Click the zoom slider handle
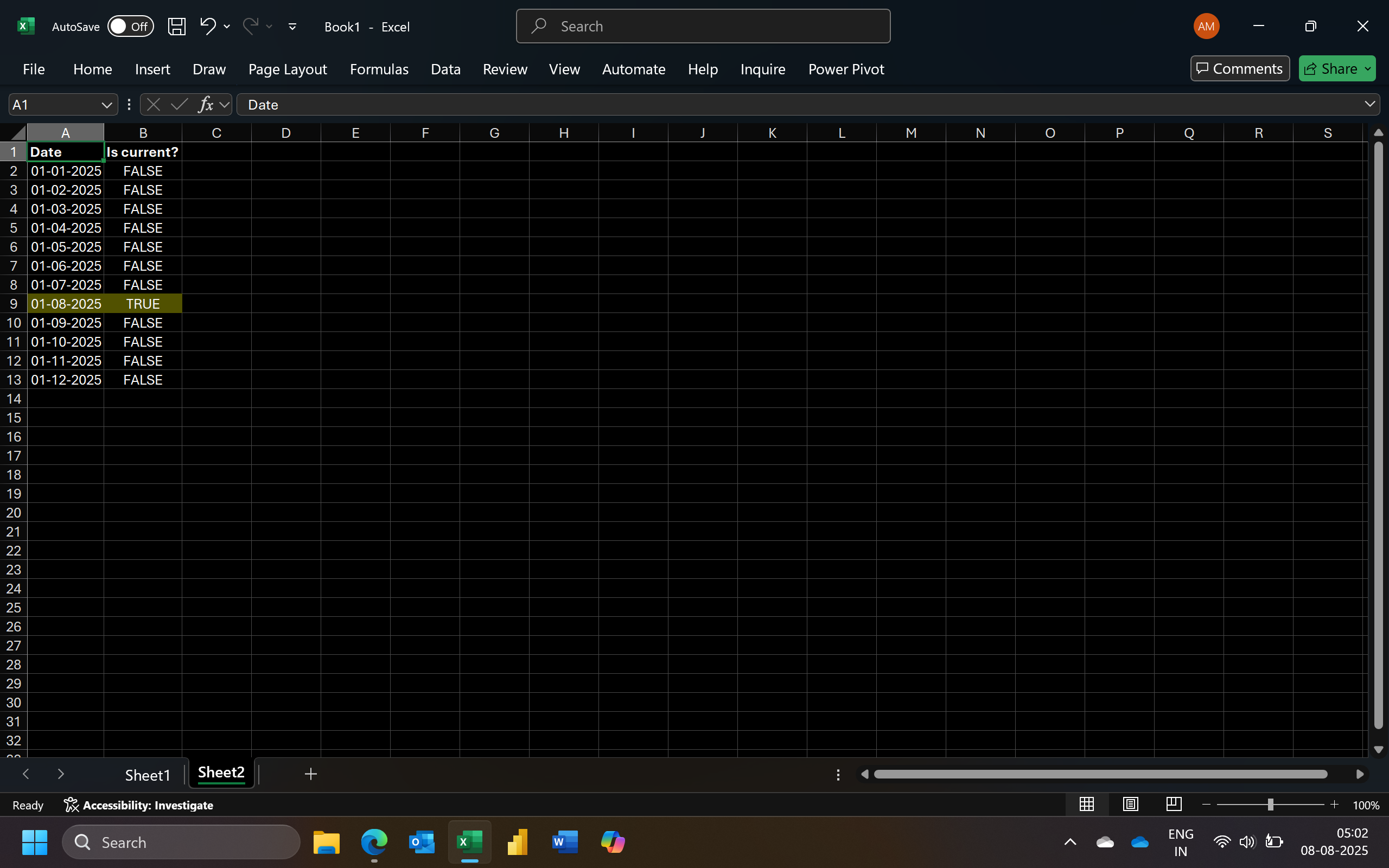Screen dimensions: 1389x868 (1270, 805)
